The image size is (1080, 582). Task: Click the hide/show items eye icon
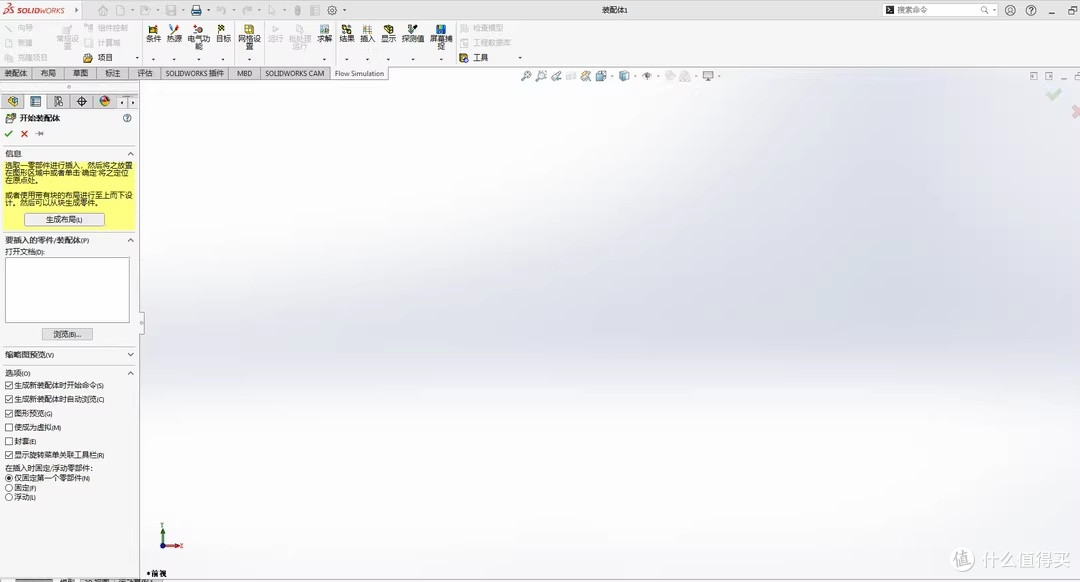647,76
